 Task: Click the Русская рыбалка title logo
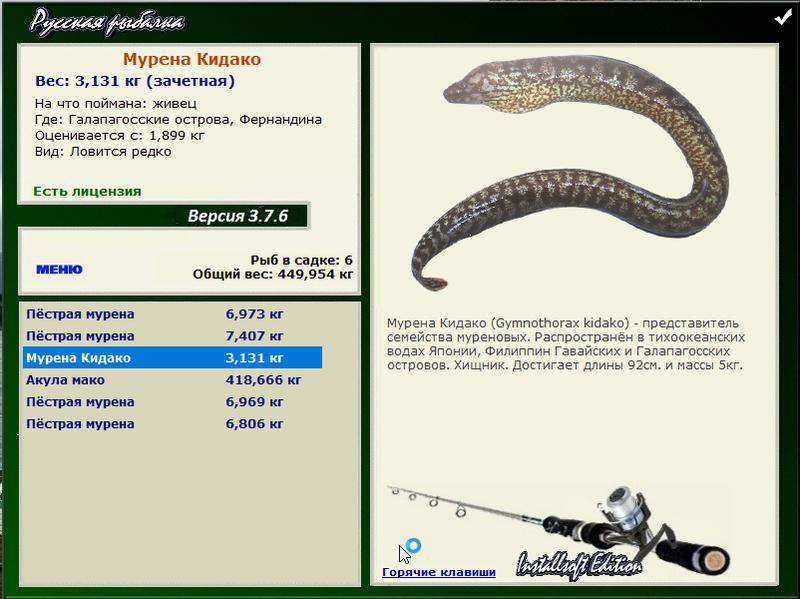(107, 22)
